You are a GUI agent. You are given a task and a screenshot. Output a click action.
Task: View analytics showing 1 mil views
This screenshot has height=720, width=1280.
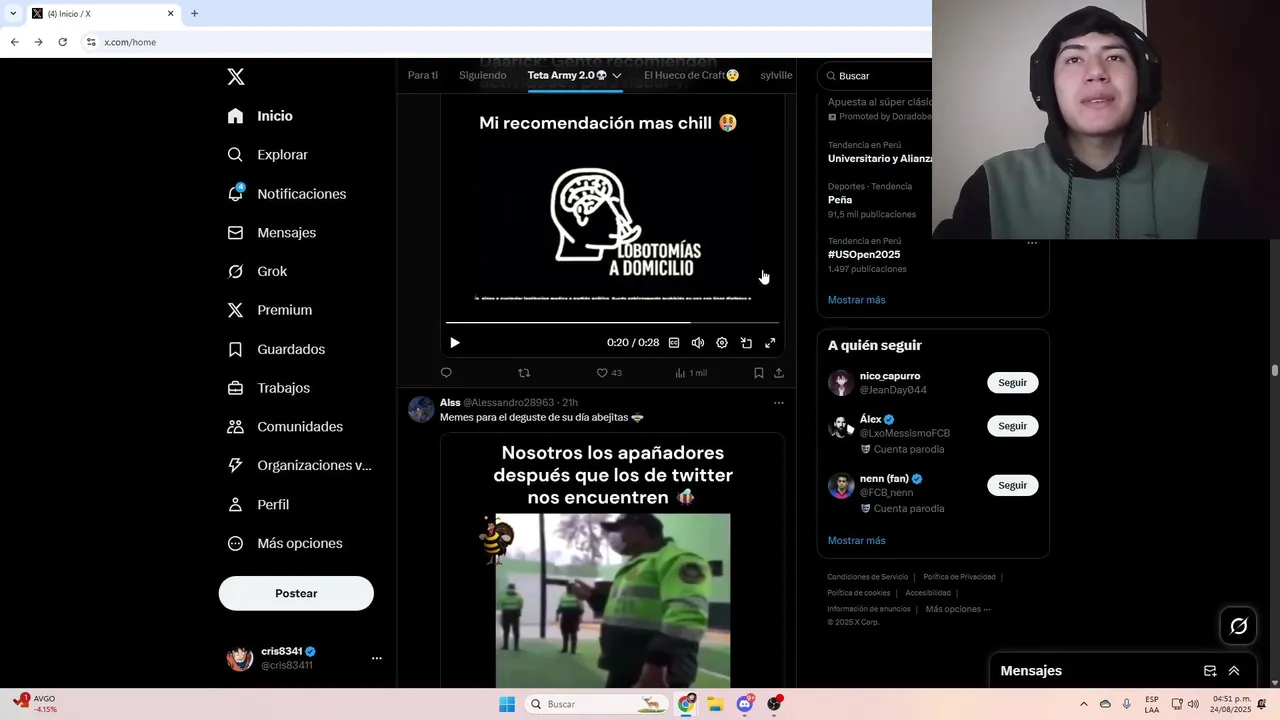coord(691,373)
